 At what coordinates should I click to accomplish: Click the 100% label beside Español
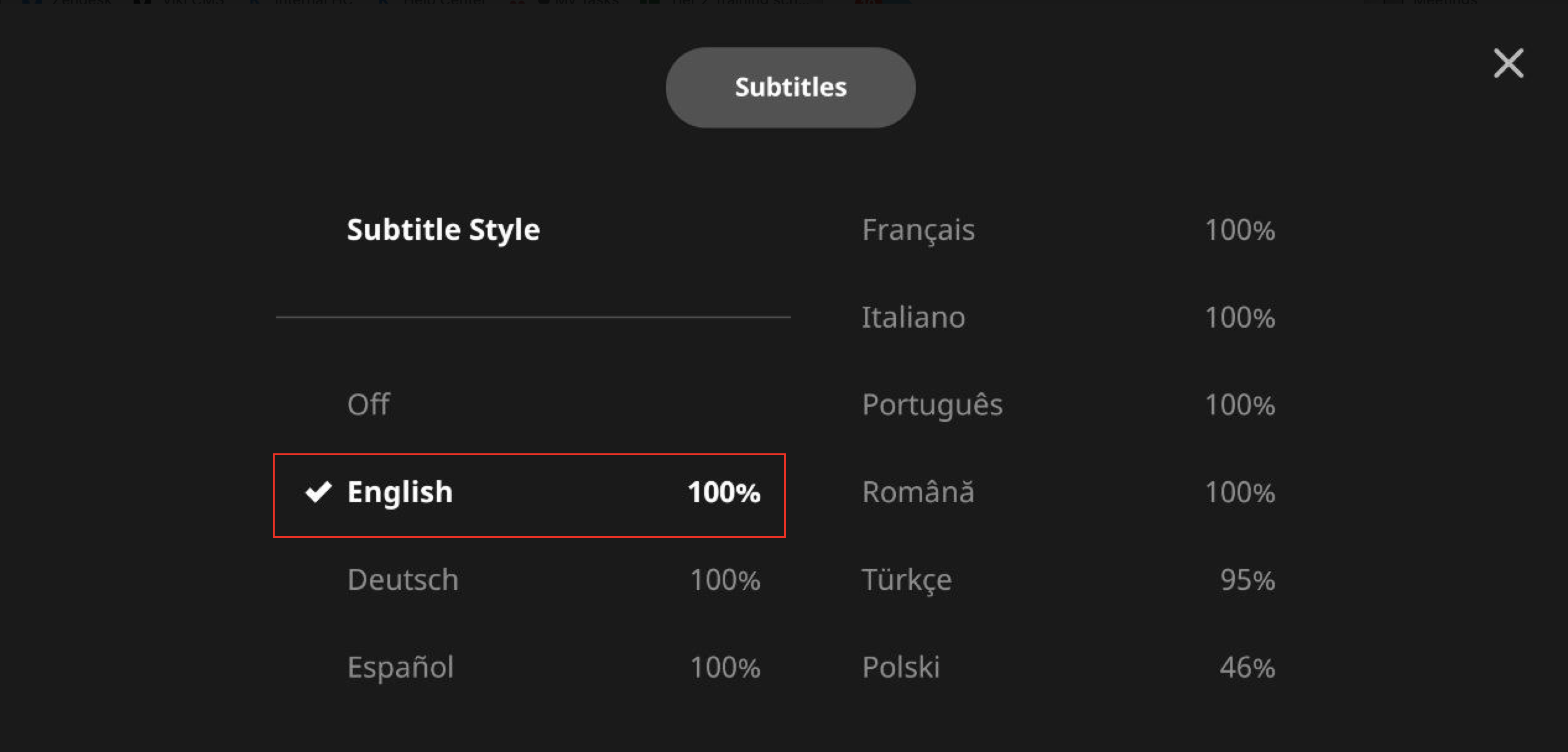pyautogui.click(x=725, y=667)
